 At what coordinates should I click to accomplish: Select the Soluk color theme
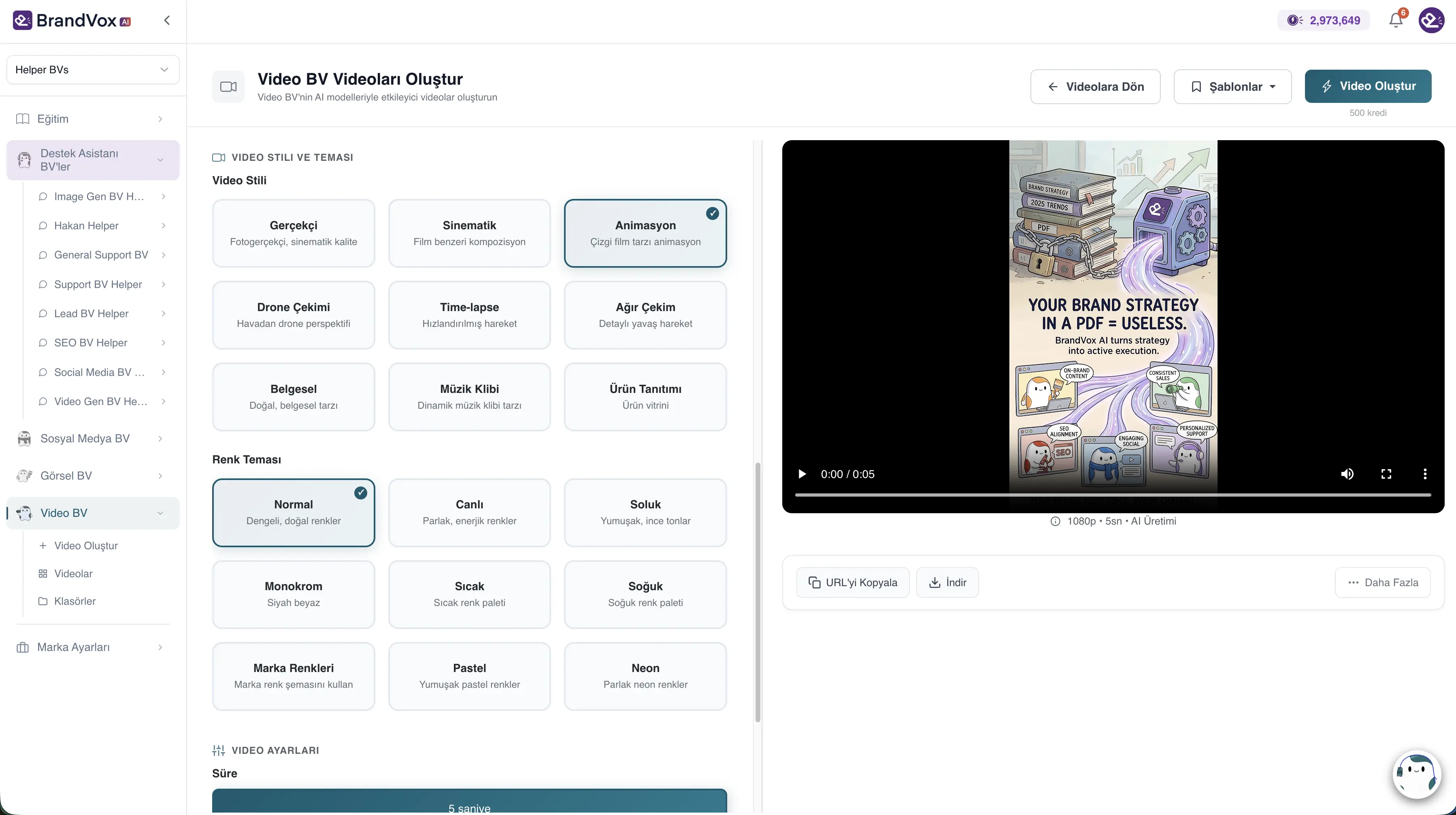645,512
